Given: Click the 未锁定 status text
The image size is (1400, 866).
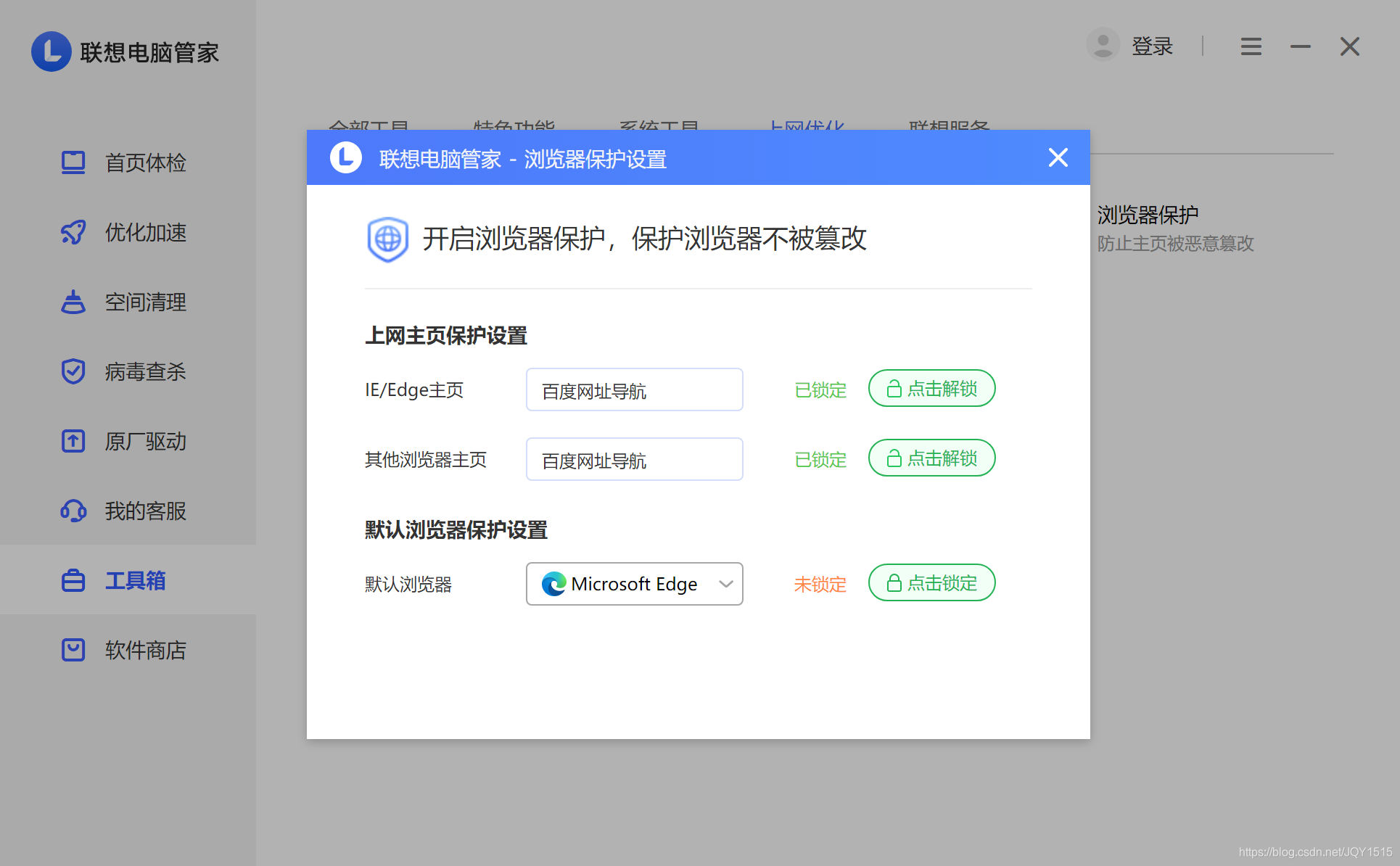Looking at the screenshot, I should tap(820, 585).
